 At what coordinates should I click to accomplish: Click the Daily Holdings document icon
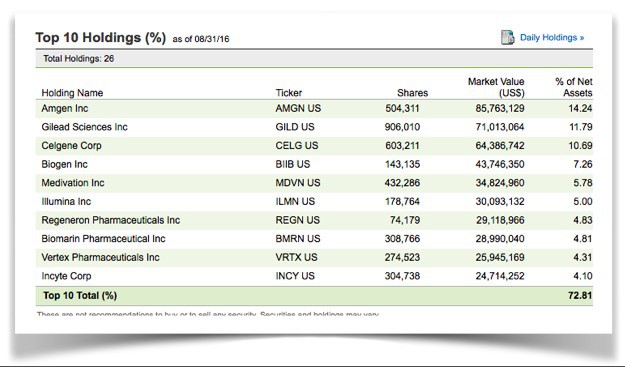(x=507, y=37)
